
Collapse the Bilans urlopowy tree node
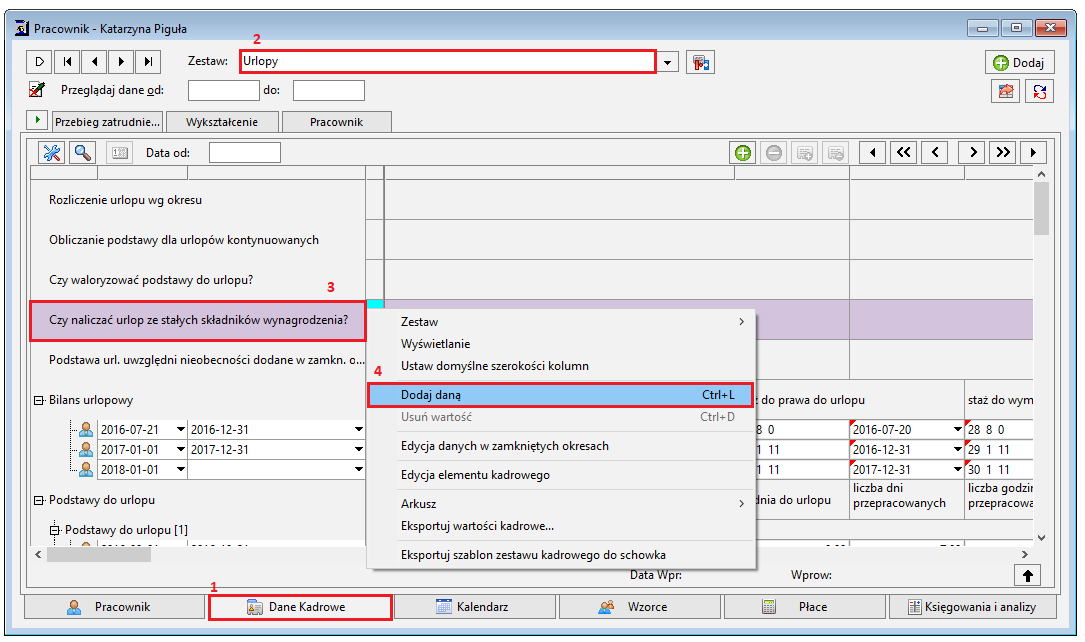(39, 401)
